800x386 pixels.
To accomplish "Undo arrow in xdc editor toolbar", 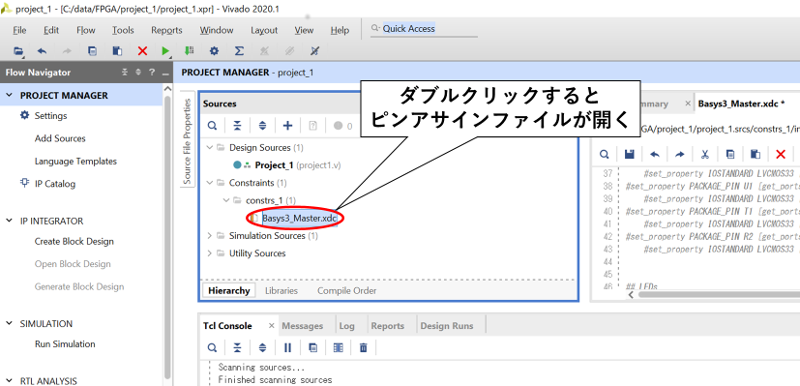I will pos(655,154).
